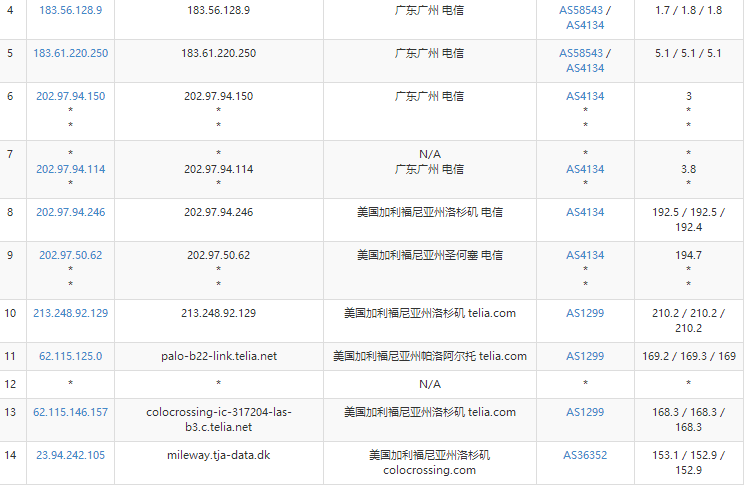Open IP link 183.61.220.250
This screenshot has width=746, height=486.
pos(70,53)
